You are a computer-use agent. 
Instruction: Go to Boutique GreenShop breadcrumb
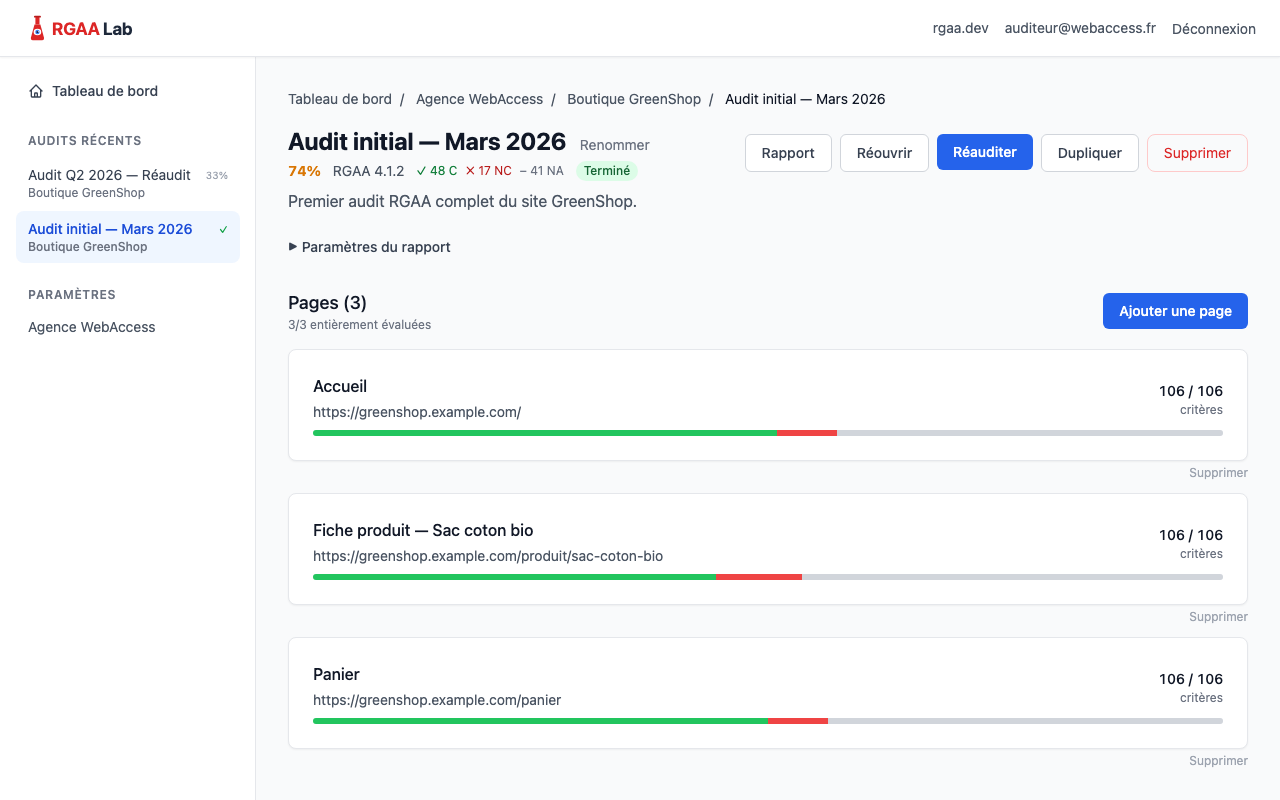(634, 99)
